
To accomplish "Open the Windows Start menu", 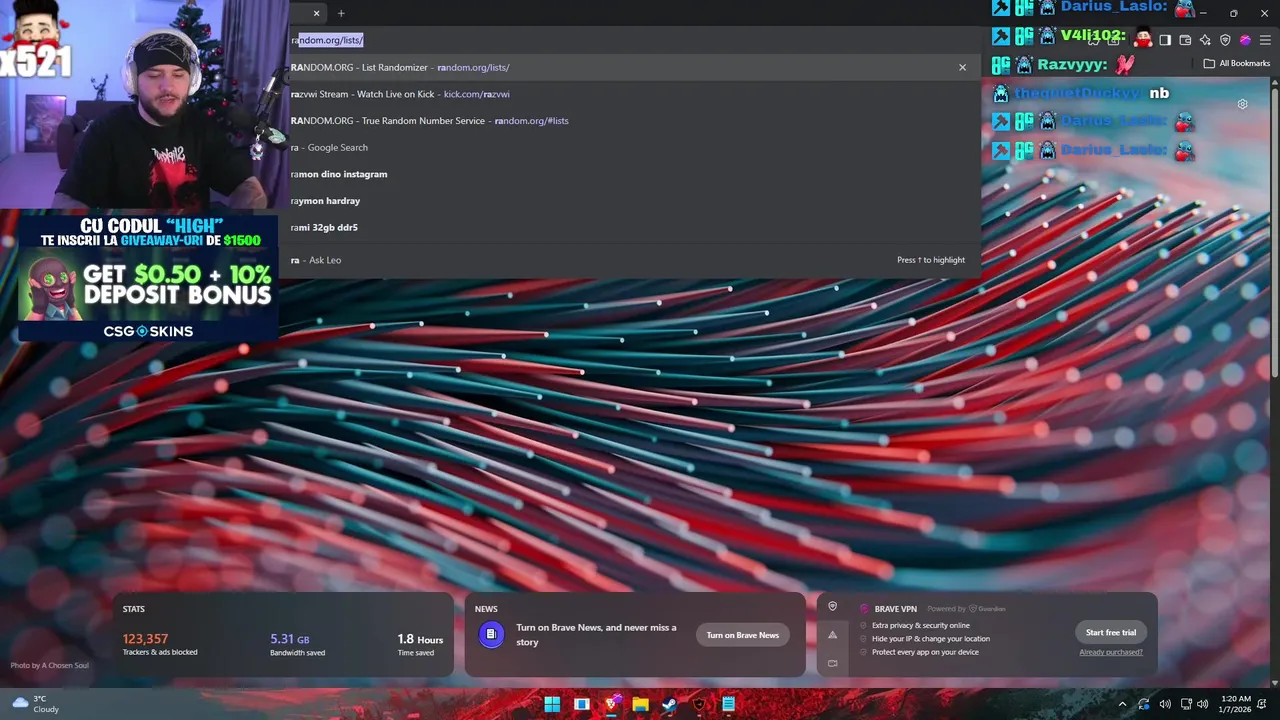I will [552, 704].
